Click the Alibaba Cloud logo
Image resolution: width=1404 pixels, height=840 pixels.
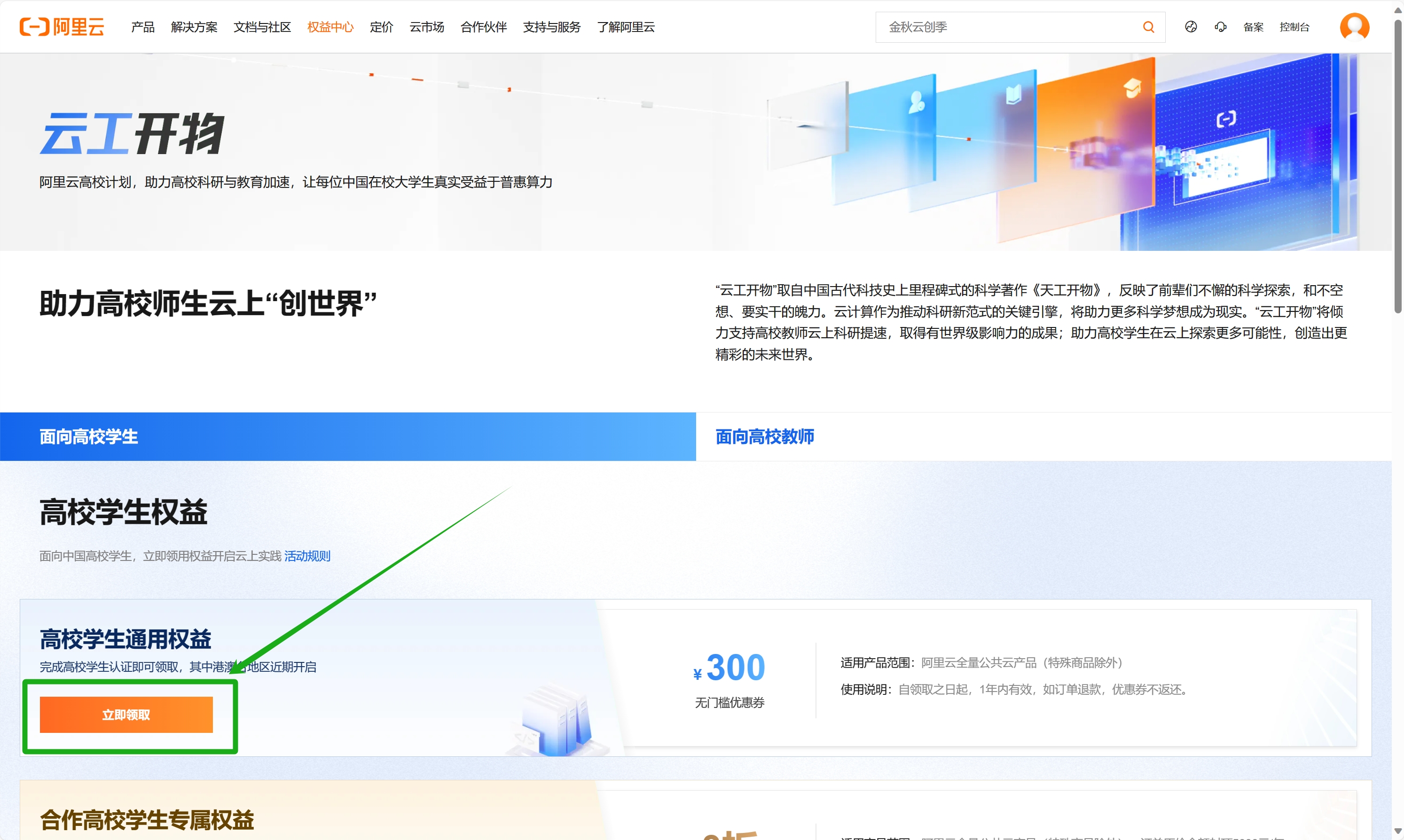tap(62, 27)
